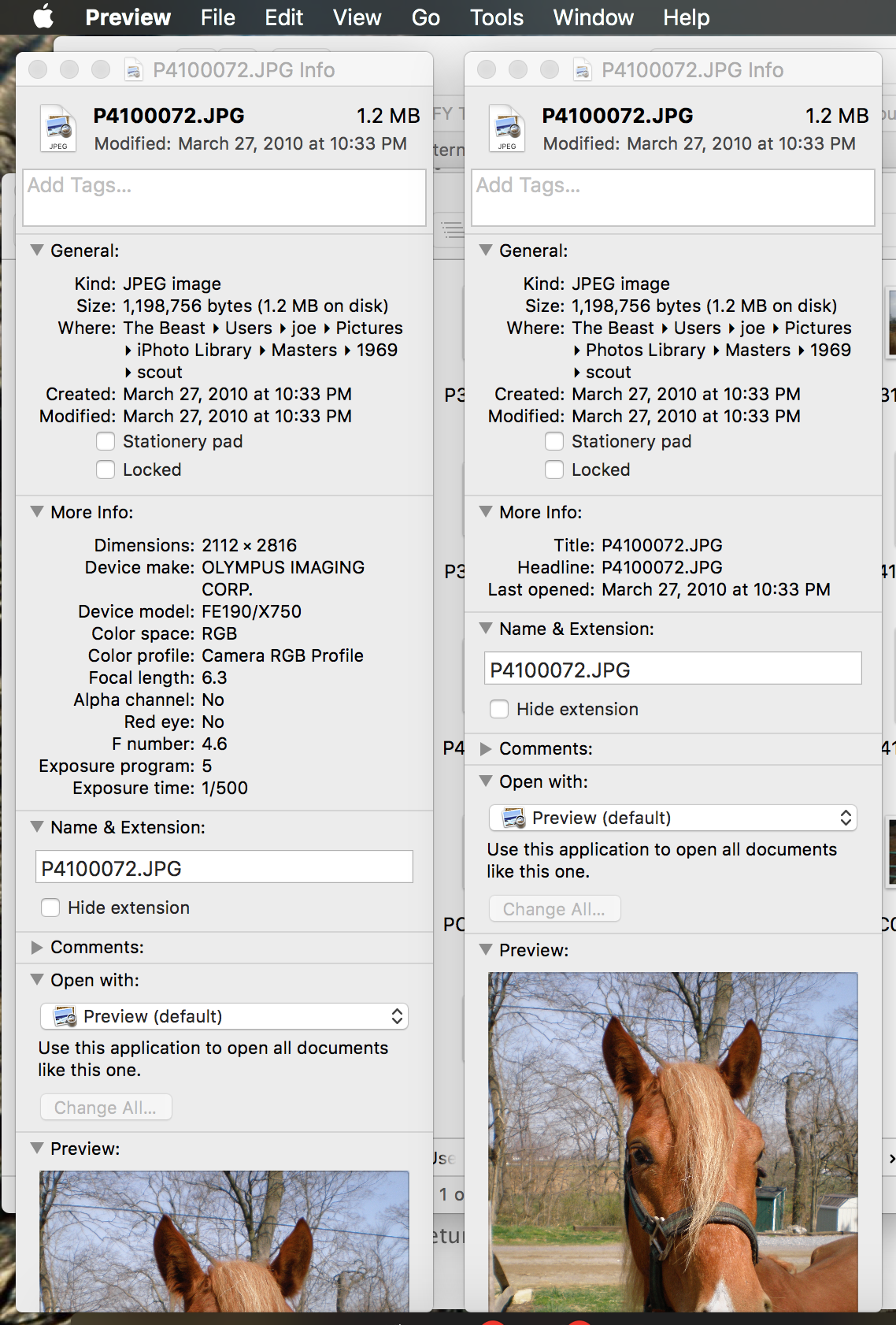Collapse Open with section in right window
The image size is (896, 1325).
[x=486, y=781]
